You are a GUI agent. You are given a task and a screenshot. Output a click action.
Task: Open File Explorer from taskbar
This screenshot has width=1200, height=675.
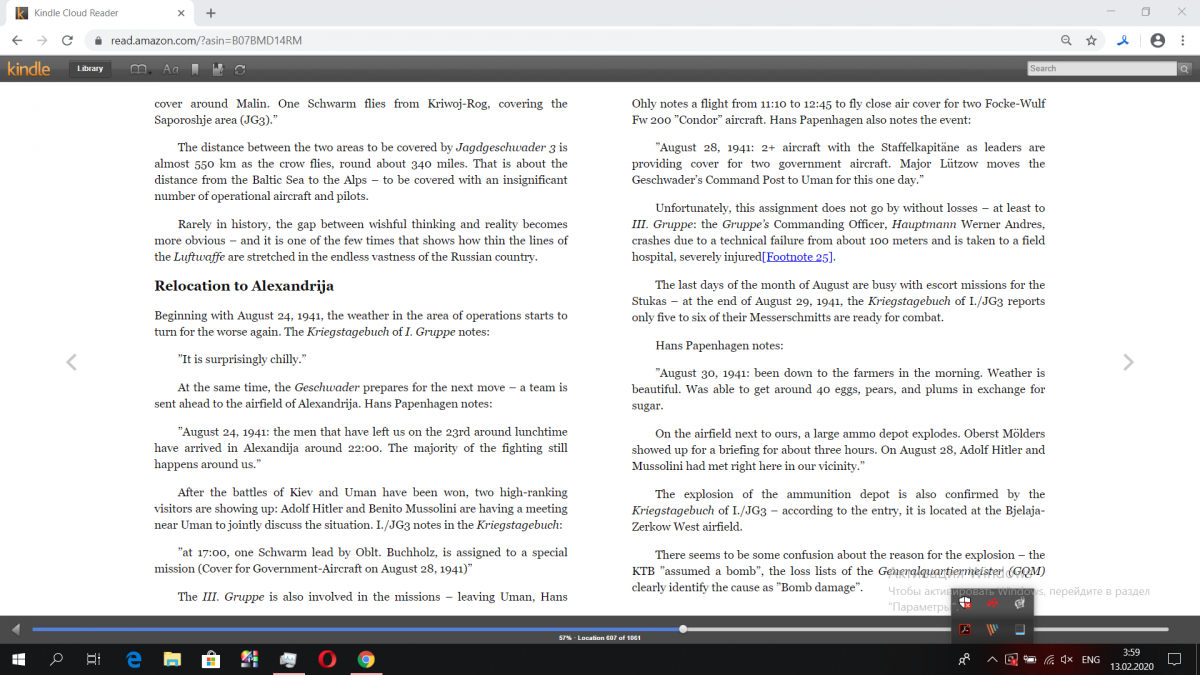pyautogui.click(x=172, y=659)
